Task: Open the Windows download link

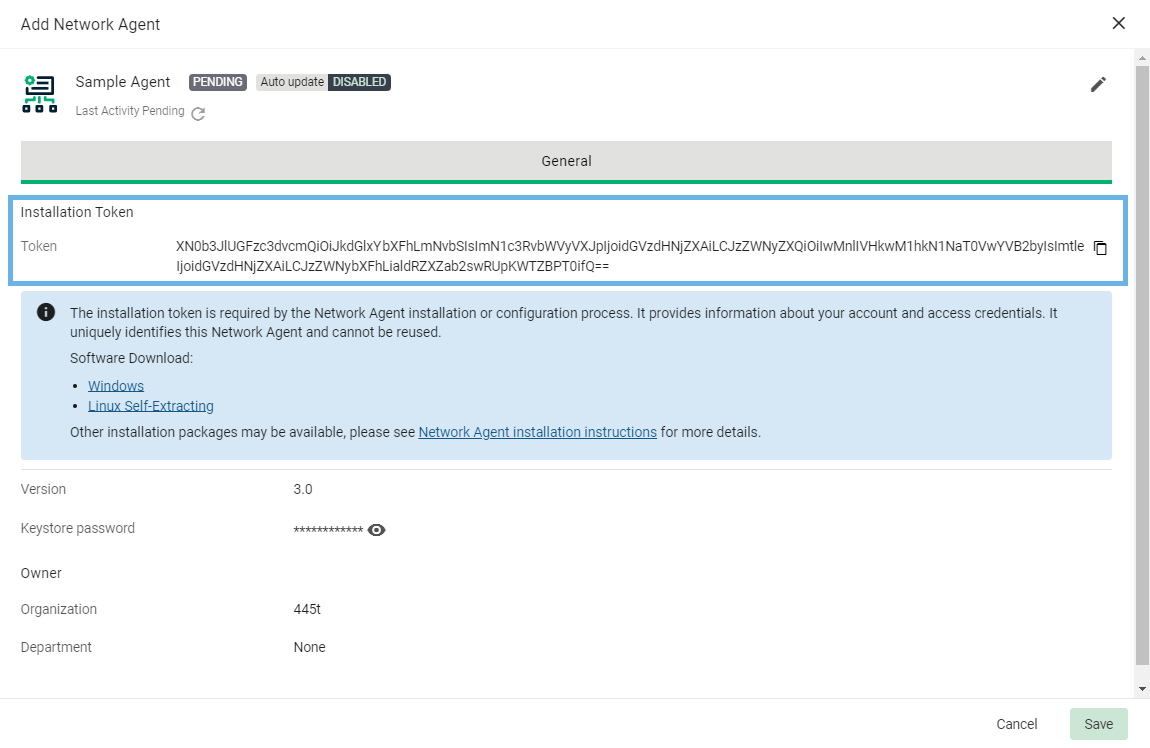Action: click(116, 386)
